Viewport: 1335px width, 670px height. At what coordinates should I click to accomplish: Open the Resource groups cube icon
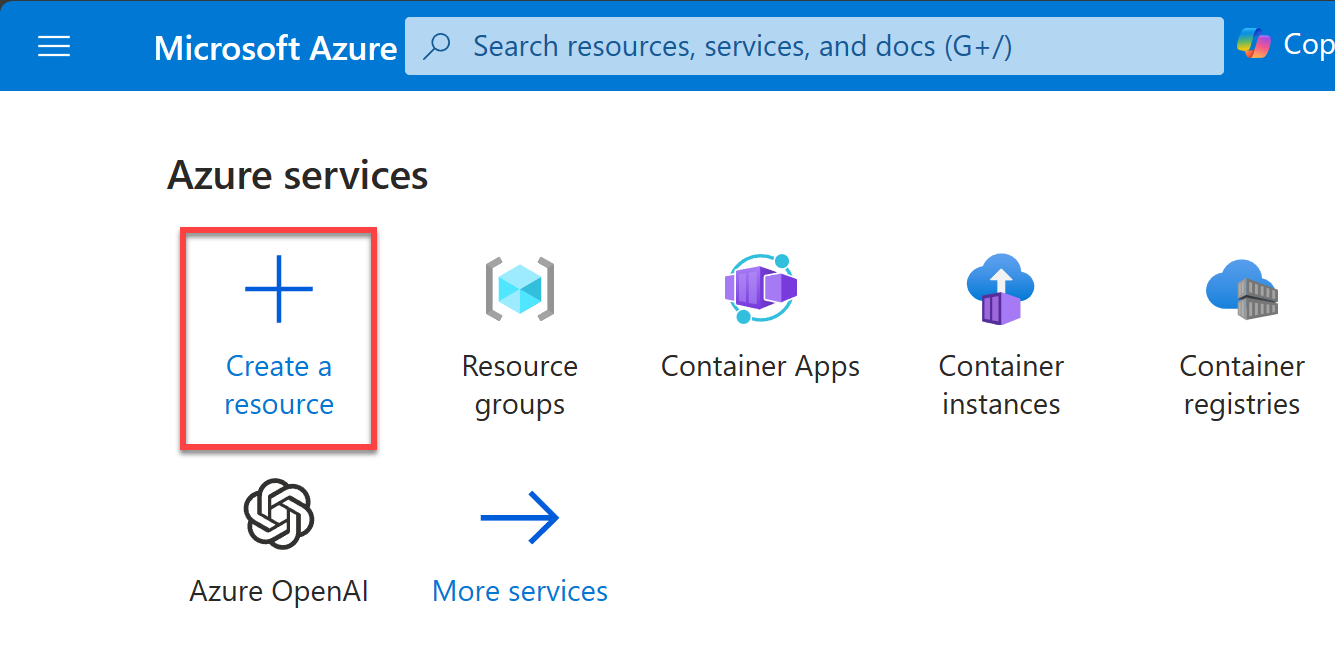click(x=519, y=289)
